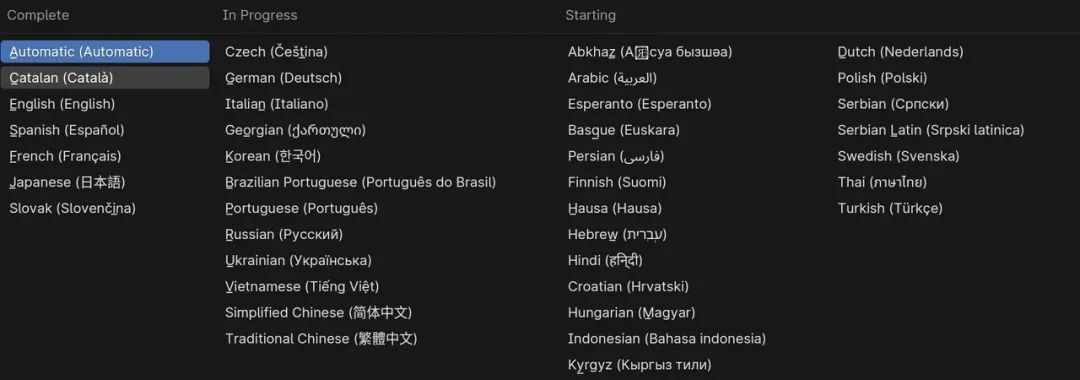The image size is (1080, 380).
Task: Select Arabic language in Starting column
Action: (612, 78)
